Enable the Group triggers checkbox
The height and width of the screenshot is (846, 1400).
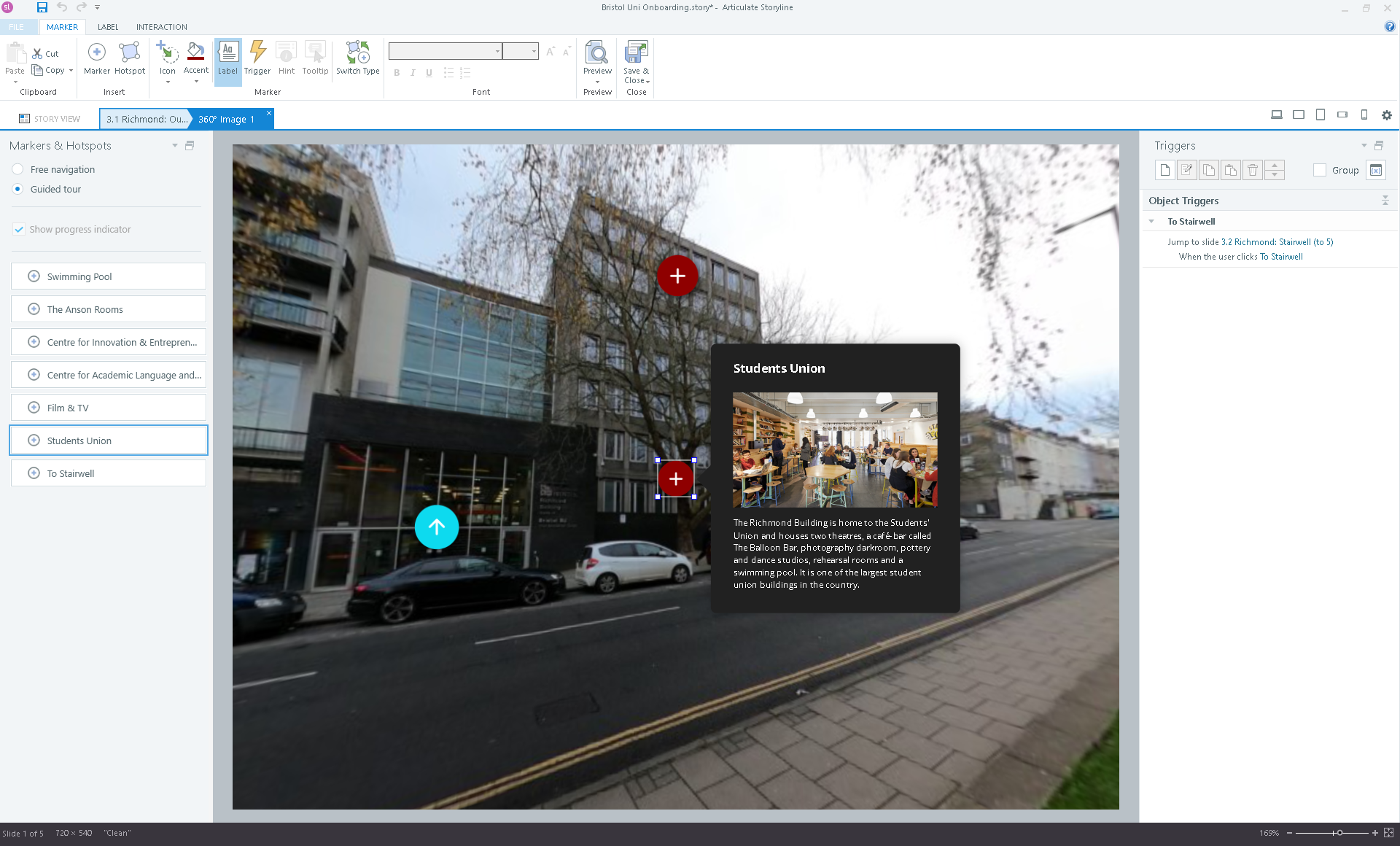point(1320,171)
